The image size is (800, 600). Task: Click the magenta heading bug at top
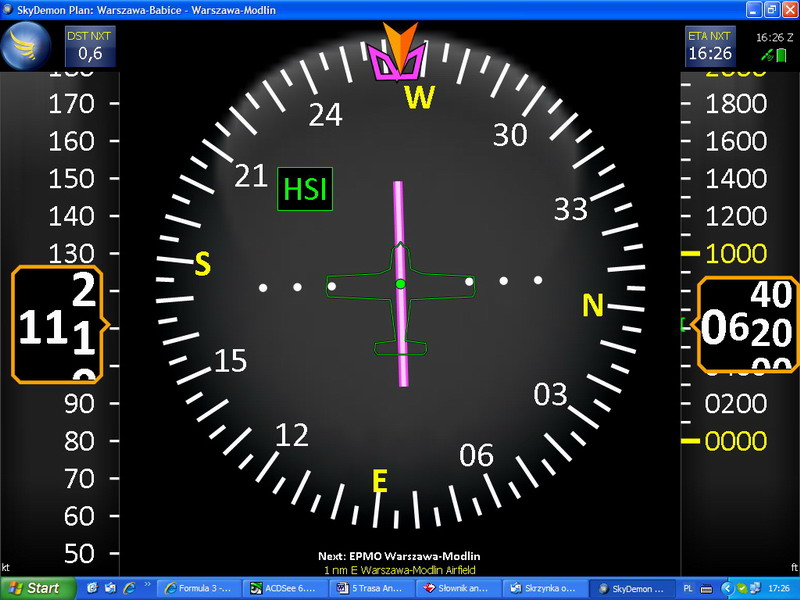[400, 60]
